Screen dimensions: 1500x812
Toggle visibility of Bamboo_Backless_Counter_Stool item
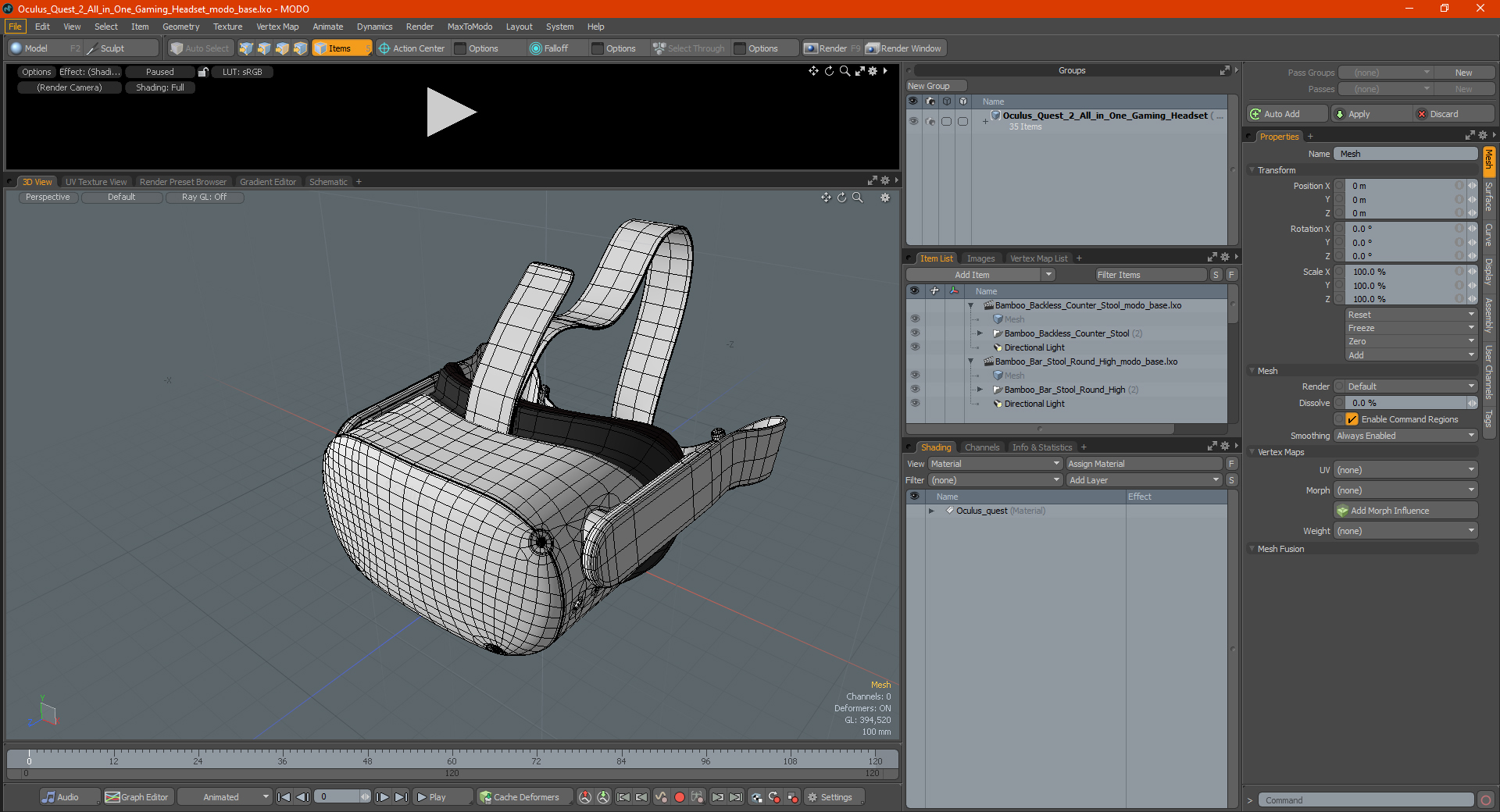(915, 333)
